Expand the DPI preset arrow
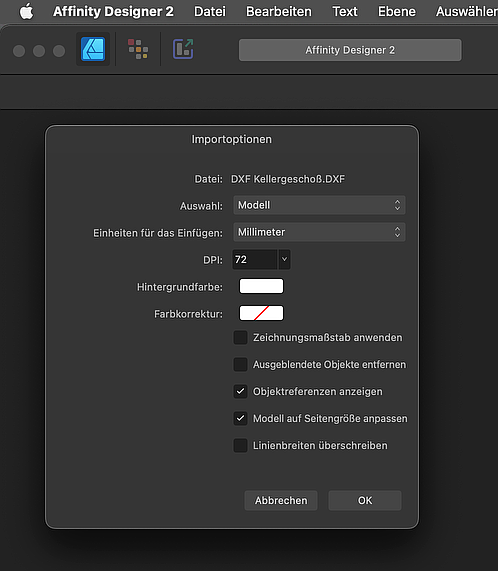498x571 pixels. 284,259
